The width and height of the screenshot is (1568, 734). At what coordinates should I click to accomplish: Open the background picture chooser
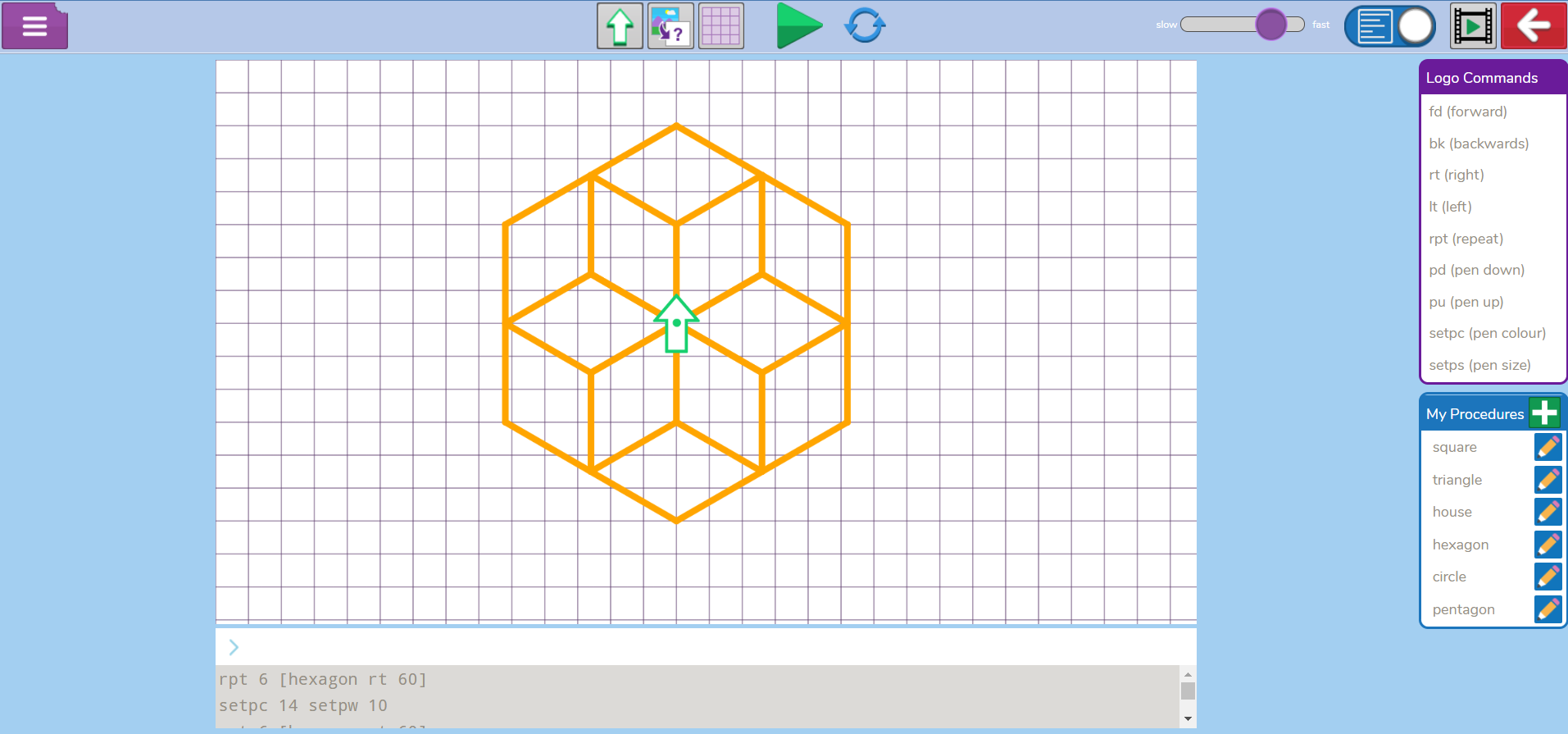tap(670, 26)
